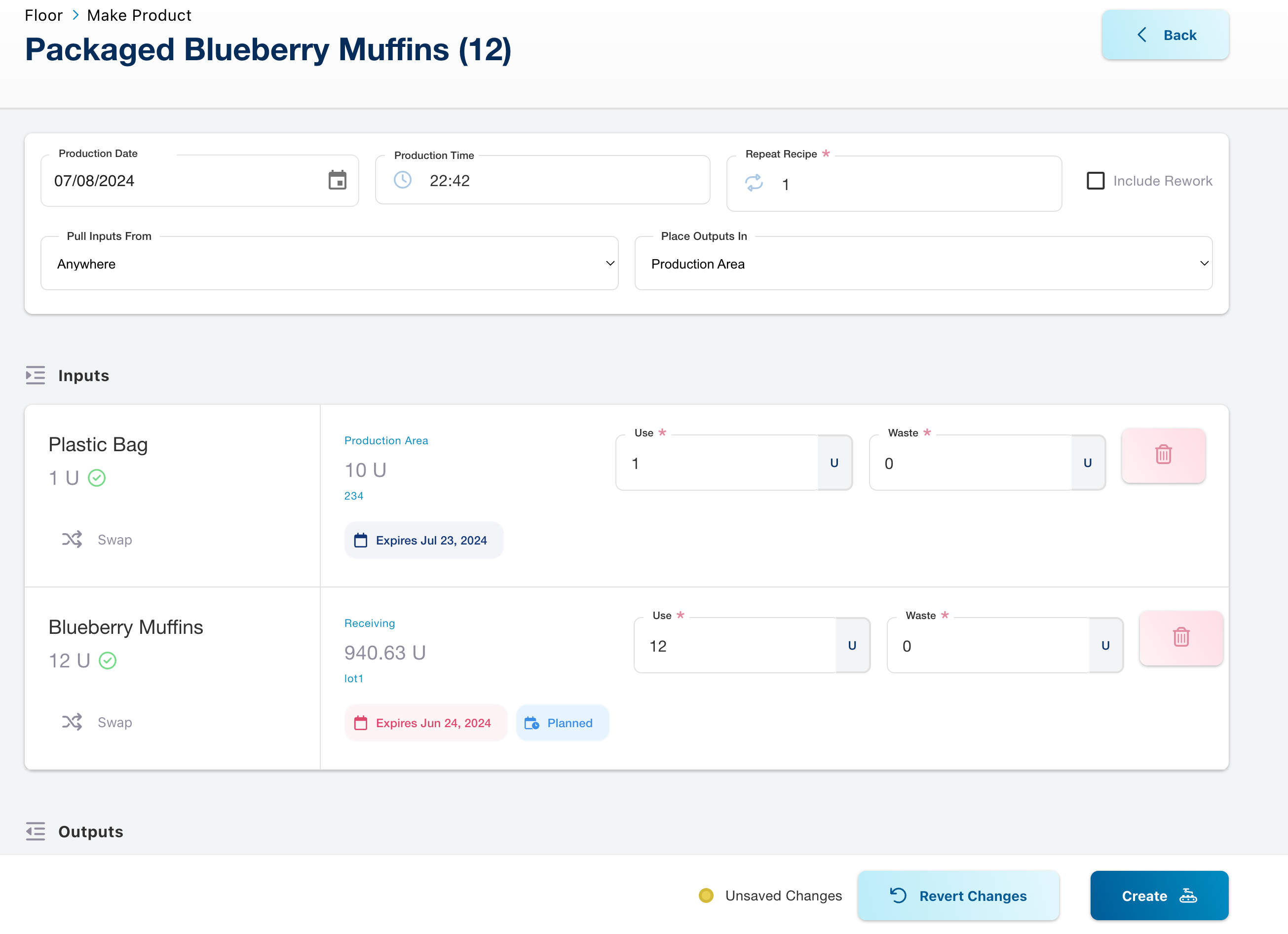
Task: Enable the Include Rework checkbox
Action: tap(1095, 181)
